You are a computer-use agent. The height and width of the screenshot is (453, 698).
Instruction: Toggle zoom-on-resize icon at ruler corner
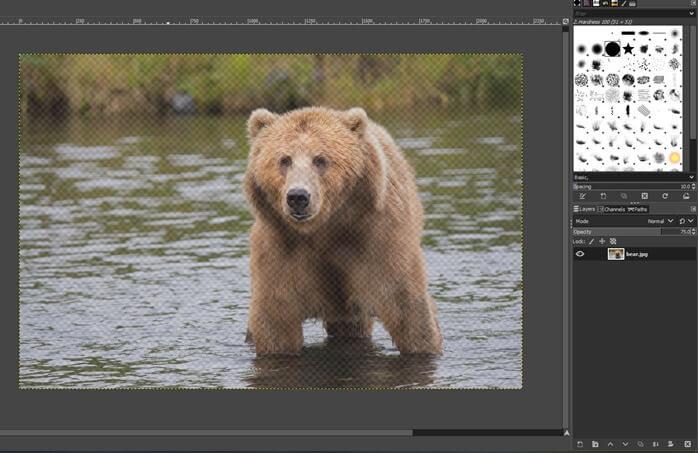(565, 21)
